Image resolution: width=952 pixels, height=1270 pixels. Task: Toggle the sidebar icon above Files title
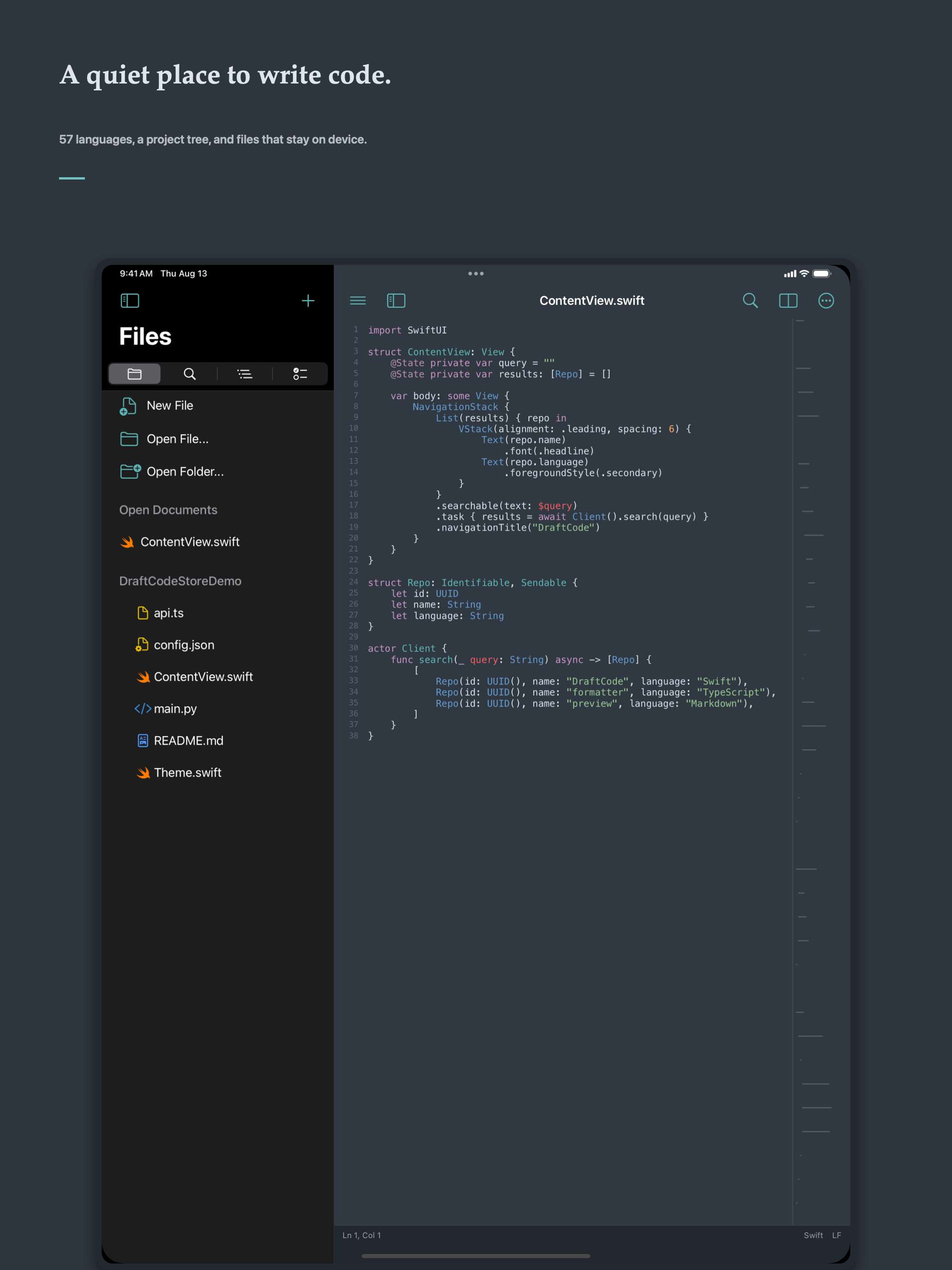click(x=130, y=300)
